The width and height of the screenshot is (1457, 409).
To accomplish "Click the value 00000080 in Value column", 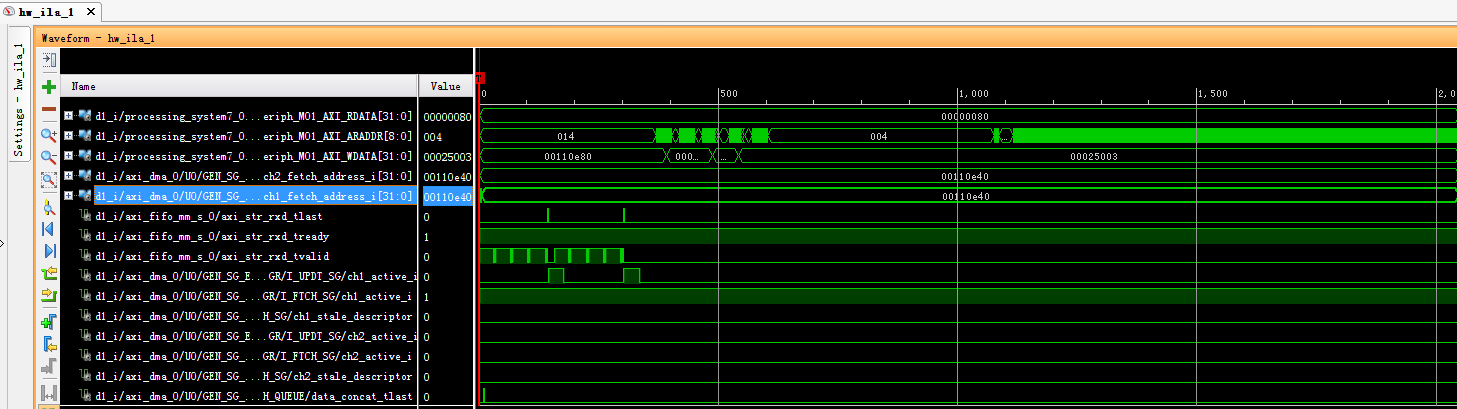I will click(x=445, y=116).
